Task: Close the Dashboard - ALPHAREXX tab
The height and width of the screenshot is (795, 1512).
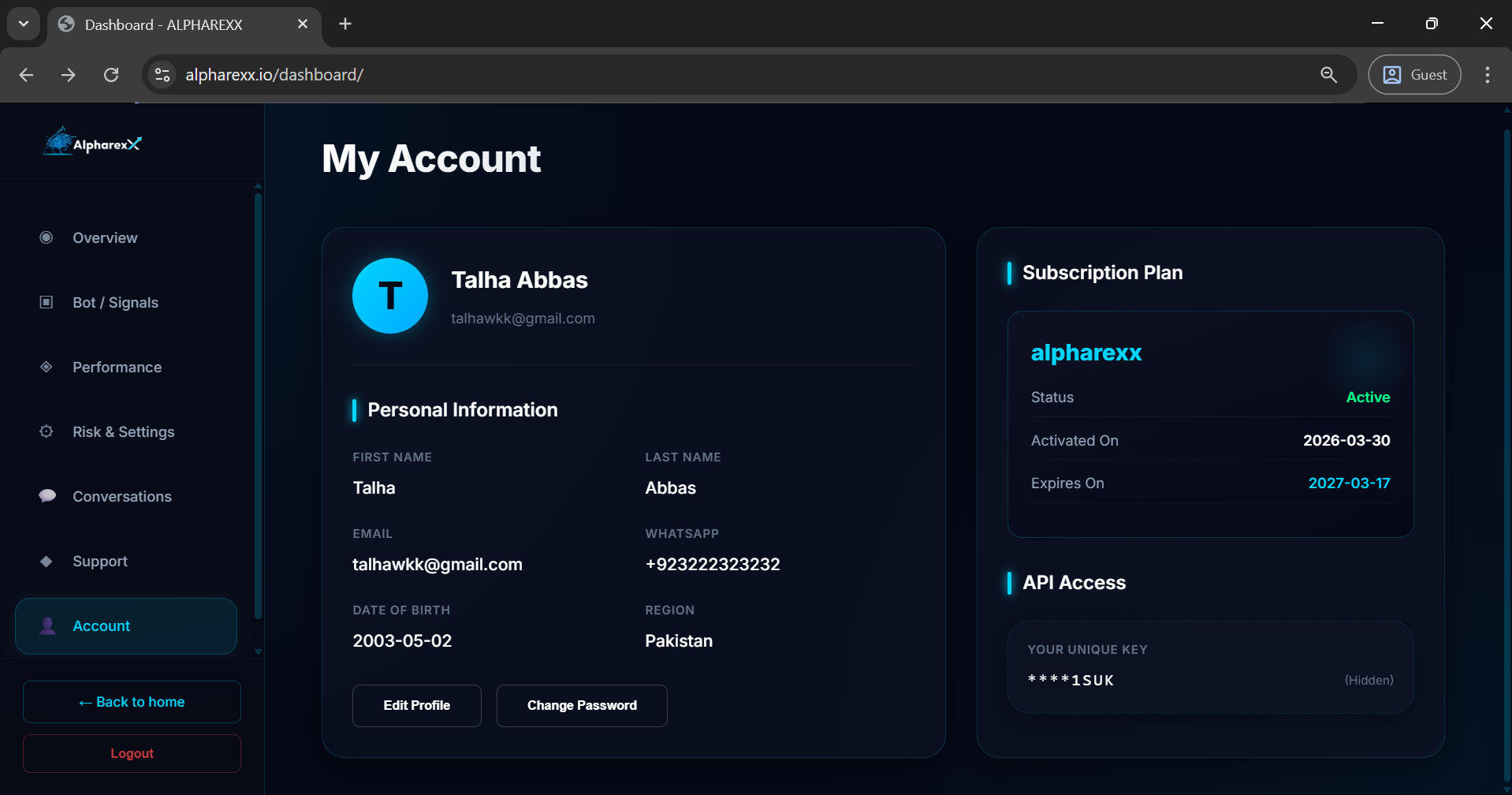Action: point(303,24)
